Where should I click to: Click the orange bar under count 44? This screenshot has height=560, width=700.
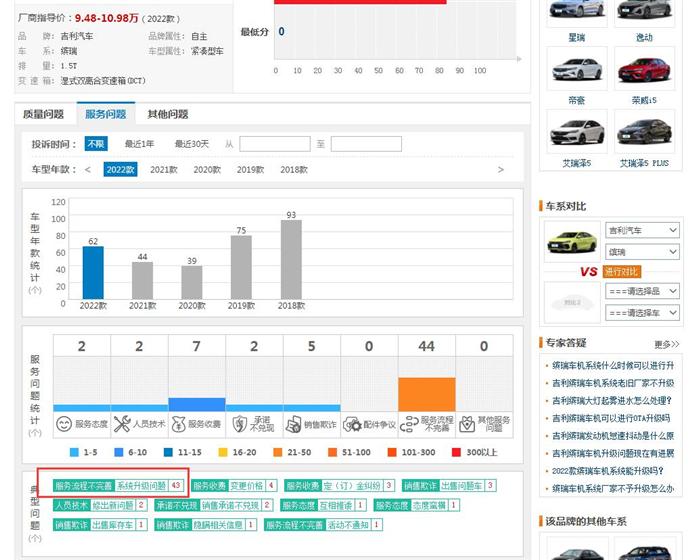click(x=427, y=394)
